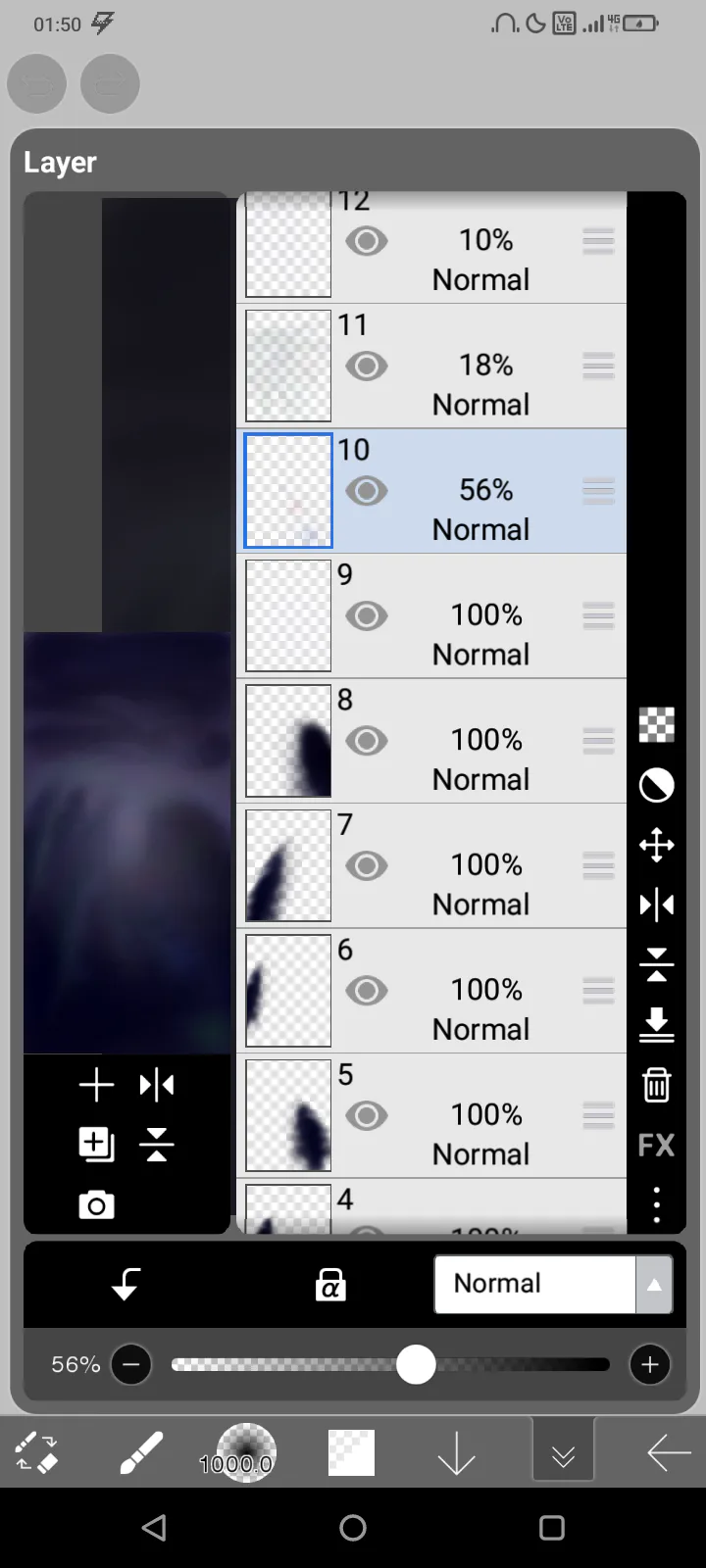This screenshot has height=1568, width=706.
Task: Decrease opacity with the minus button
Action: pyautogui.click(x=131, y=1364)
